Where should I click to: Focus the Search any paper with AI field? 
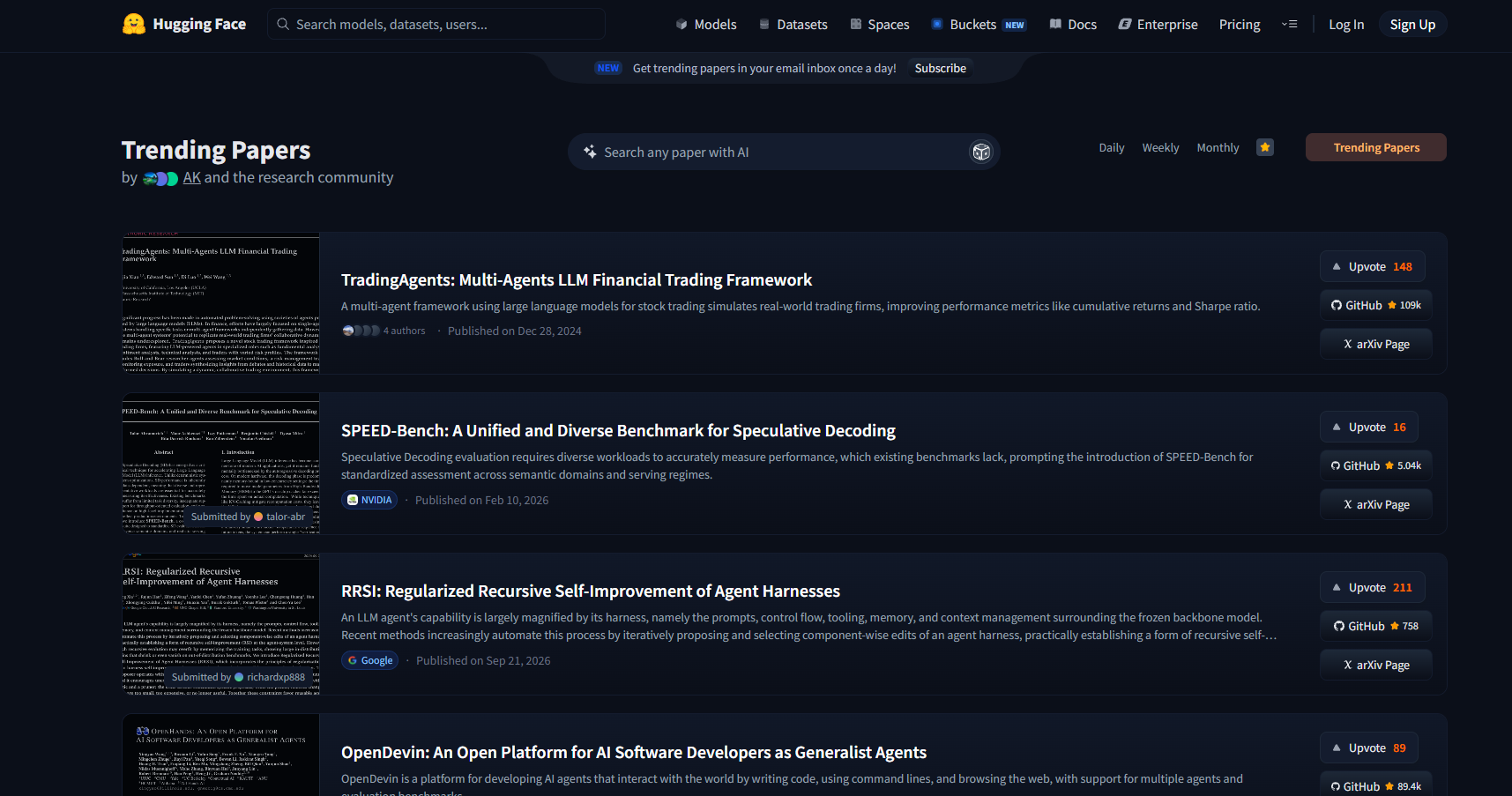(784, 152)
